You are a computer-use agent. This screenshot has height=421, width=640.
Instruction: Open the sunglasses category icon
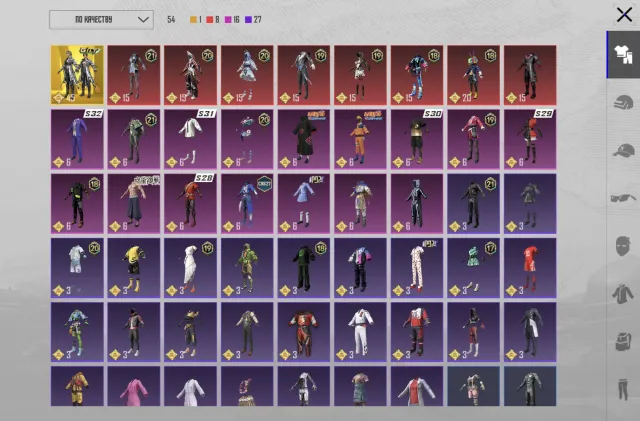point(623,198)
